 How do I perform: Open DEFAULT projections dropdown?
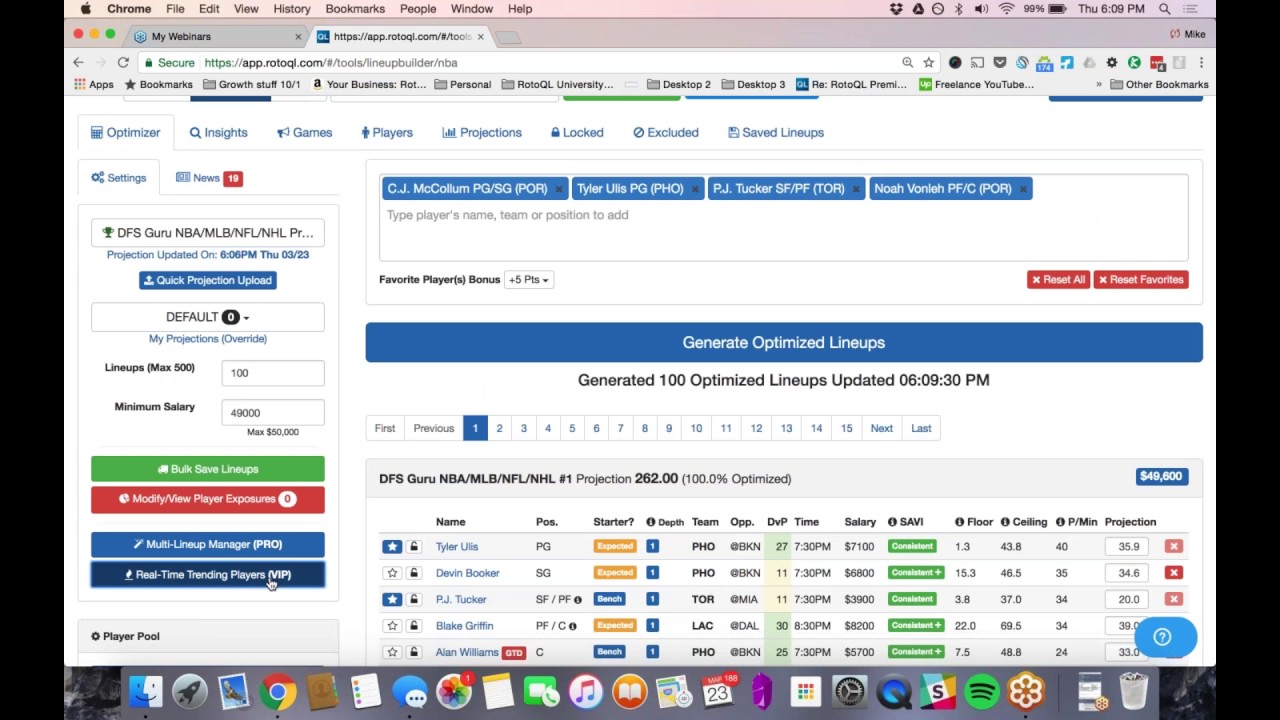(208, 317)
